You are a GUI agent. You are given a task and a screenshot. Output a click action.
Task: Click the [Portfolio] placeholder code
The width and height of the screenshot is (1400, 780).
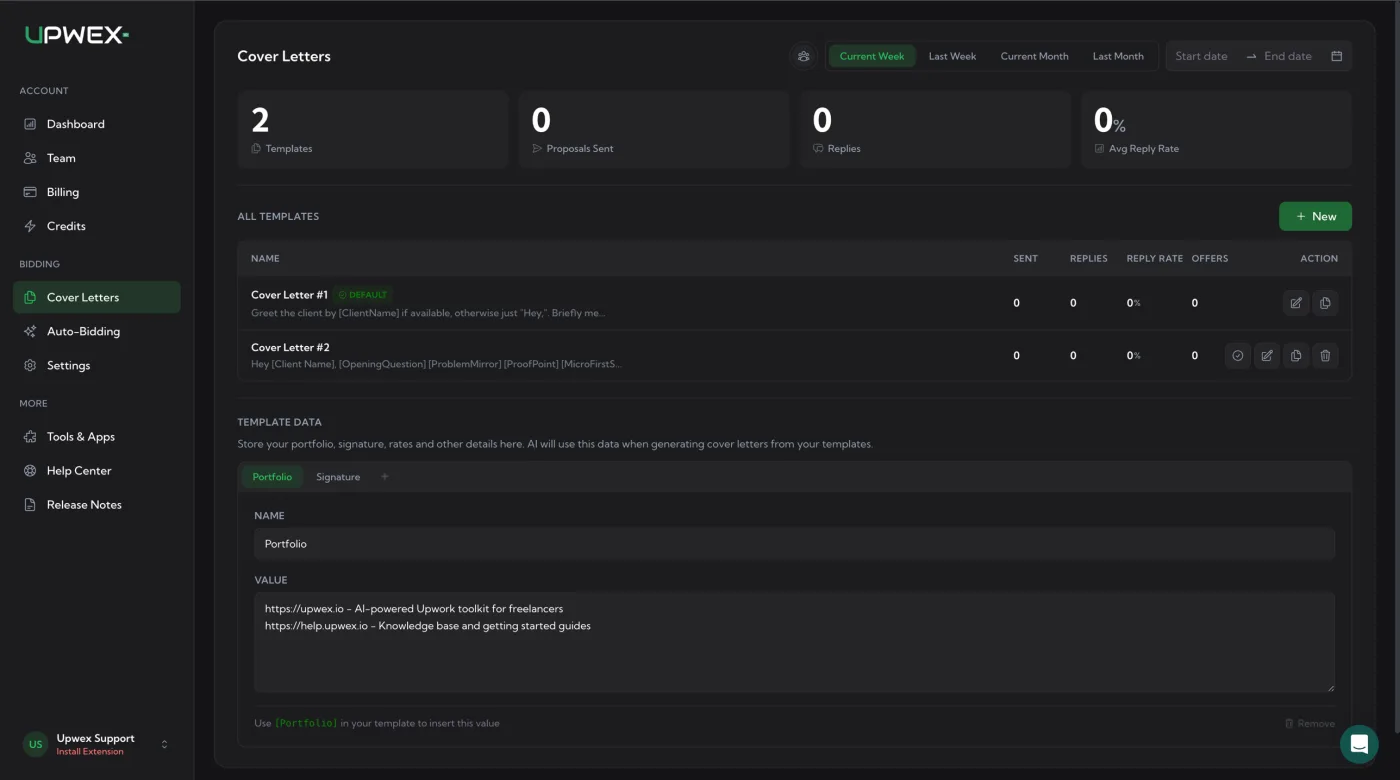pyautogui.click(x=306, y=723)
